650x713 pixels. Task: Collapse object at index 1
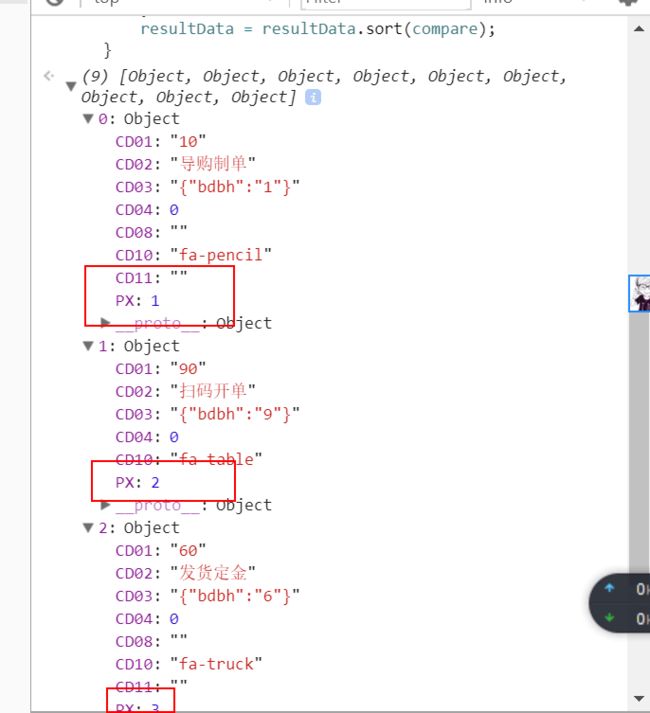point(88,346)
